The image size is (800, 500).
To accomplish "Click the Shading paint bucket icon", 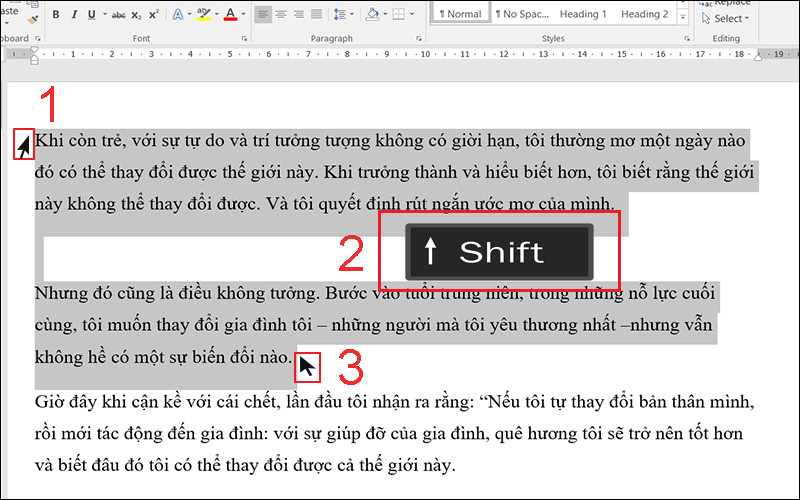I will 372,14.
